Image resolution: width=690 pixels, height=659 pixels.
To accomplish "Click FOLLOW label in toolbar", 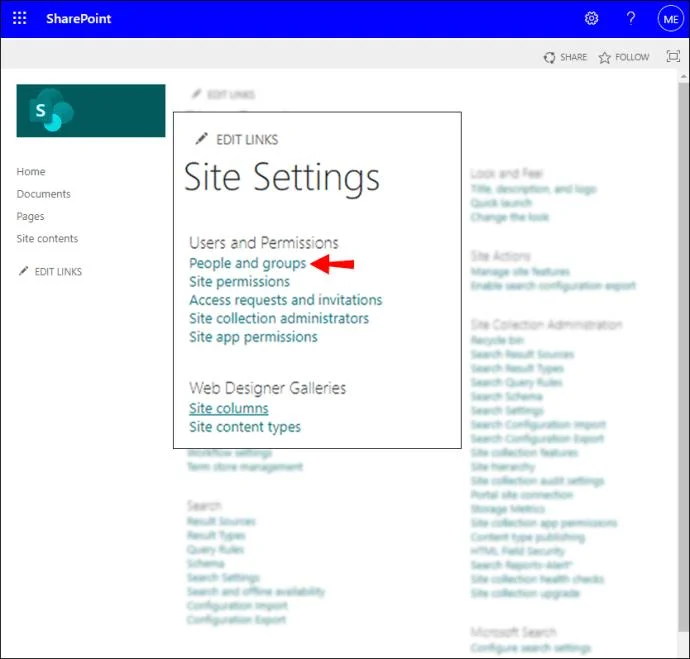I will (x=632, y=57).
